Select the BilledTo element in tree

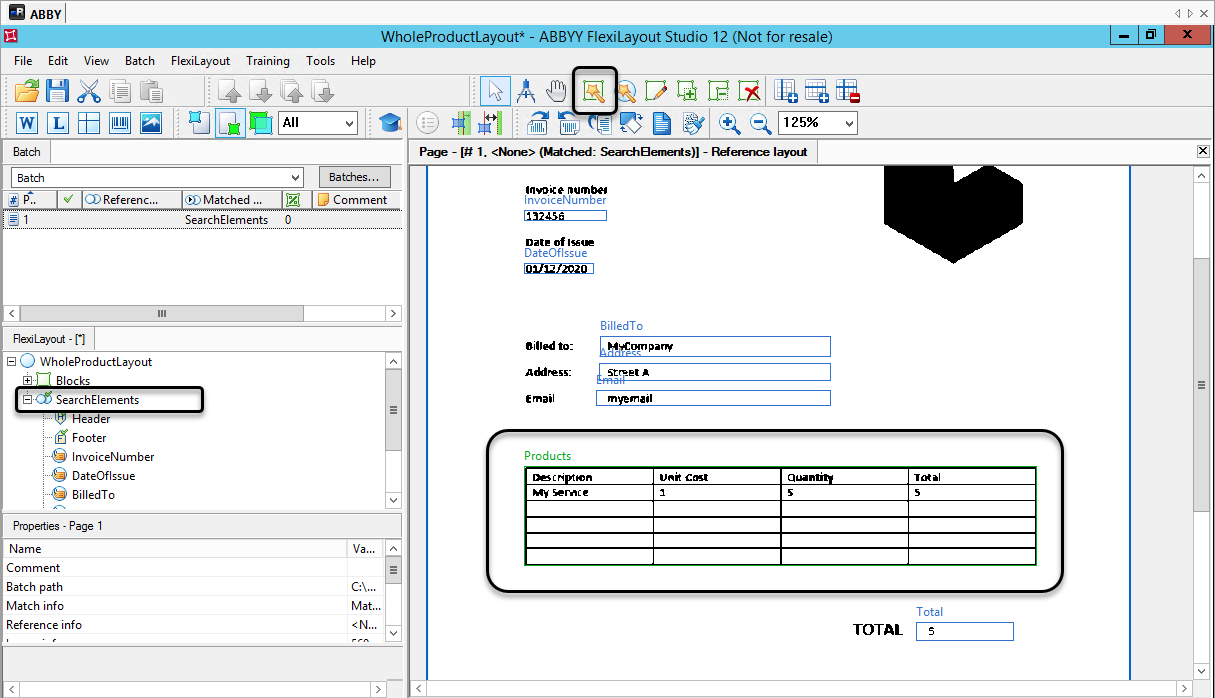93,495
